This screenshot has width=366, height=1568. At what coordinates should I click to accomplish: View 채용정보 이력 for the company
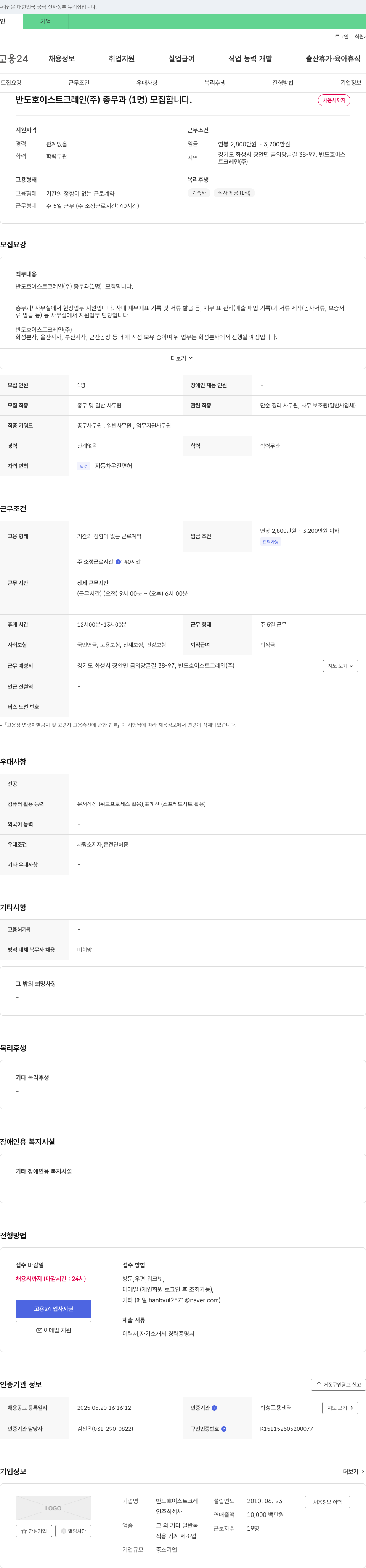coord(327,1502)
